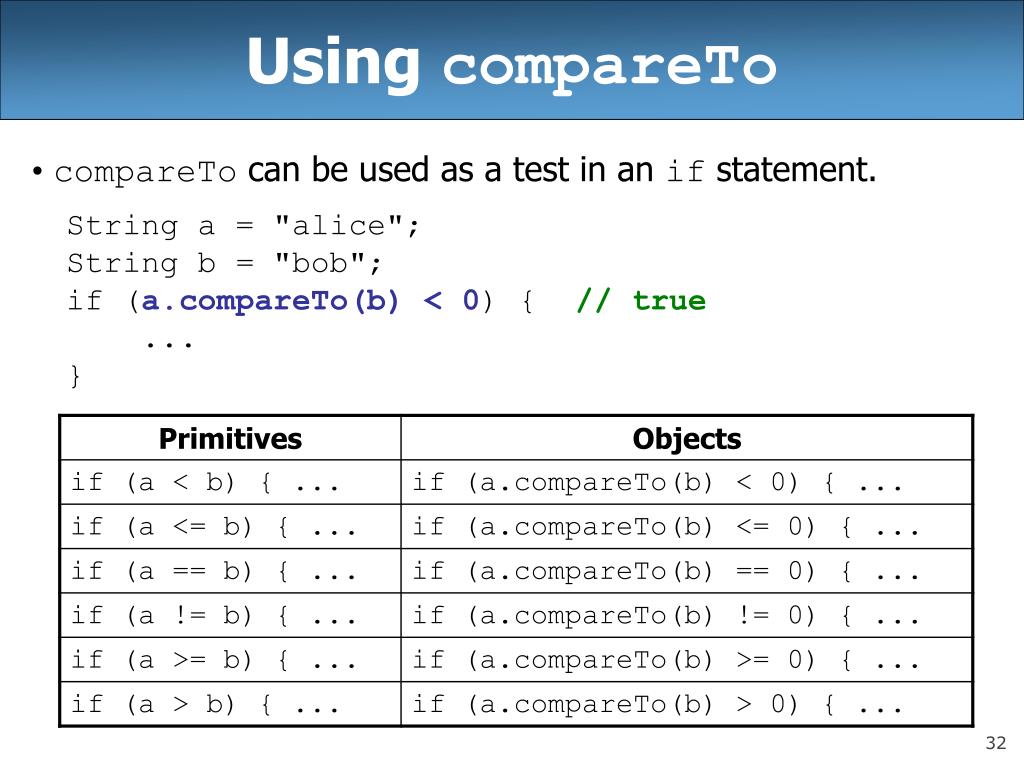Select the cell if (a == b)
Screen dimensions: 1024x768
(x=231, y=571)
